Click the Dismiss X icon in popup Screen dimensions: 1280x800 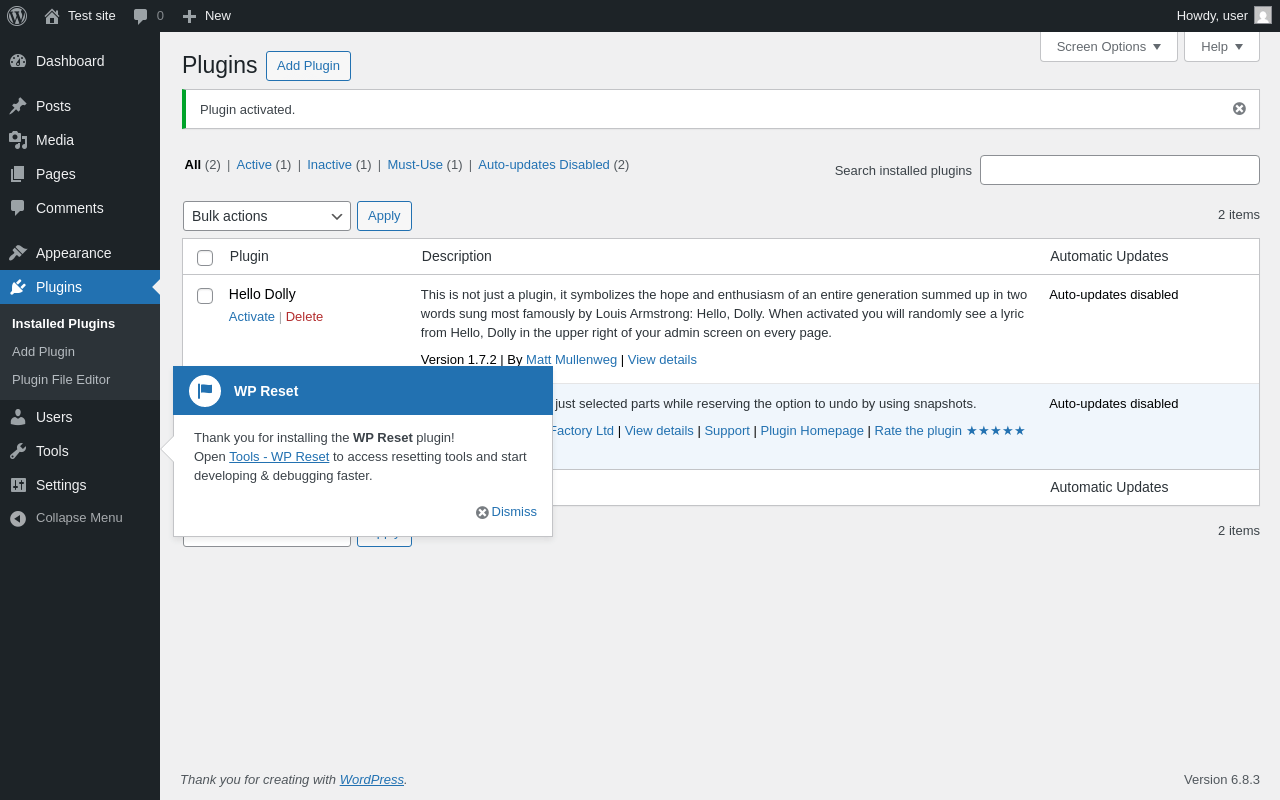[482, 512]
